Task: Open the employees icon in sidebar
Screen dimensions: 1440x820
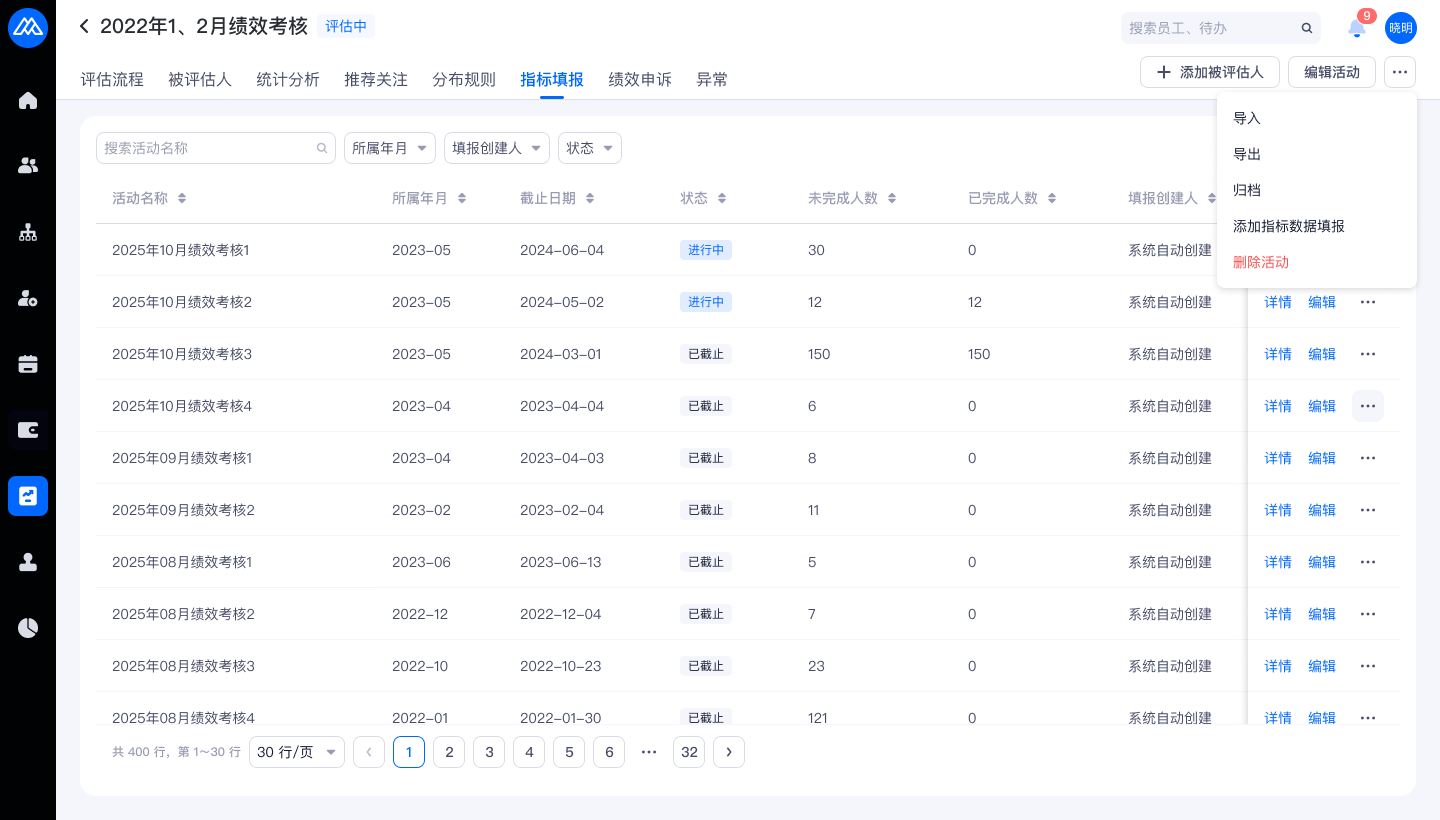Action: (x=28, y=166)
